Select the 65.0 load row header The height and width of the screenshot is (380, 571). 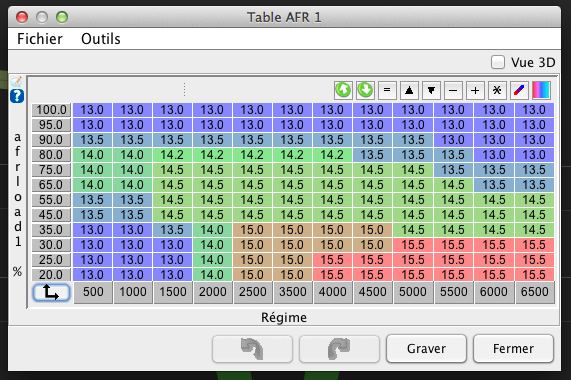(51, 185)
